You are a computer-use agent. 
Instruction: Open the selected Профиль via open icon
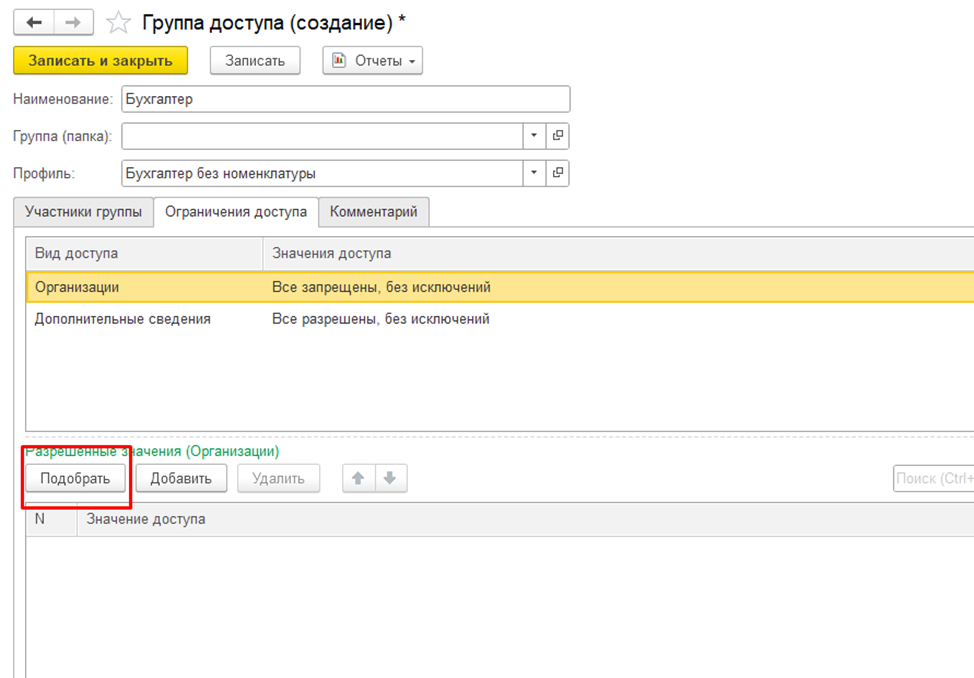pos(558,173)
